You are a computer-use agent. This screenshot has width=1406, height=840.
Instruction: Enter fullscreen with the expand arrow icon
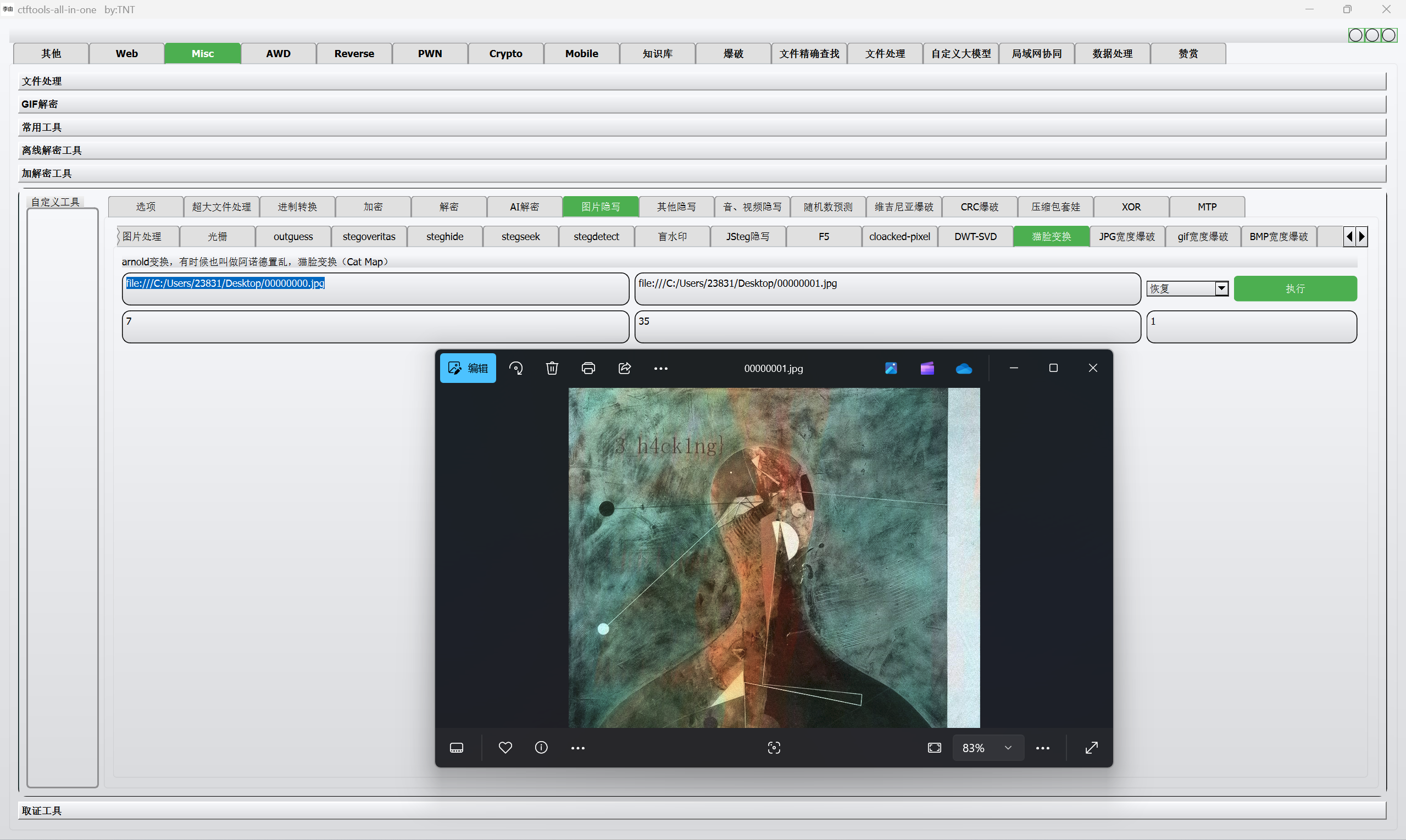tap(1092, 748)
